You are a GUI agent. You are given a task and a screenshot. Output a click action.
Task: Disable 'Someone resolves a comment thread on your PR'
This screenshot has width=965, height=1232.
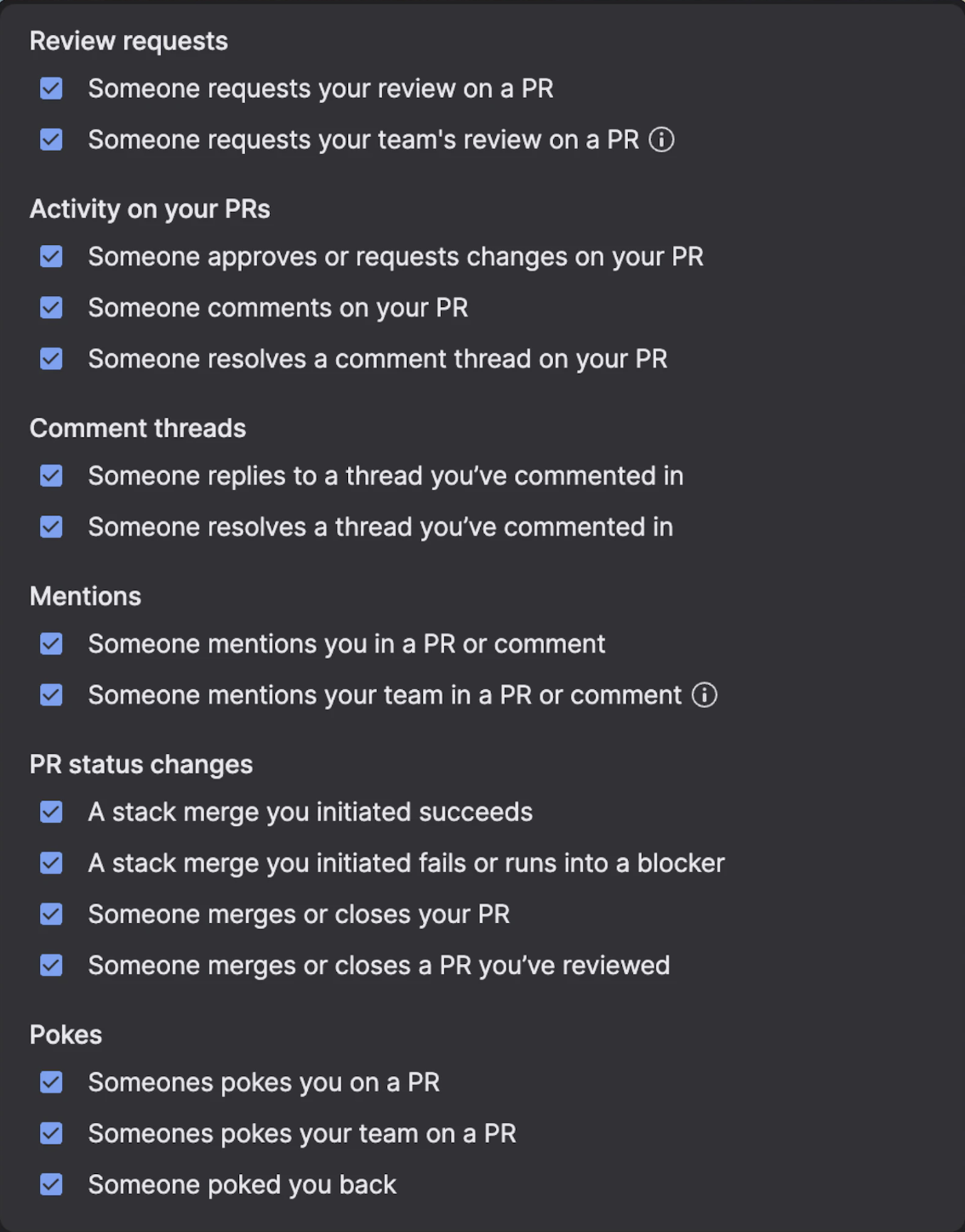[x=51, y=358]
